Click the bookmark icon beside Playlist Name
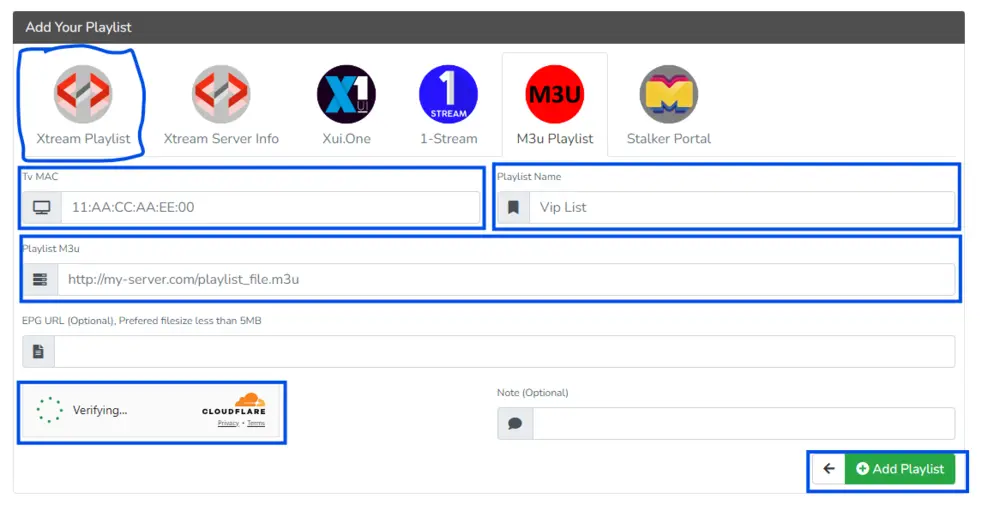 (x=513, y=208)
